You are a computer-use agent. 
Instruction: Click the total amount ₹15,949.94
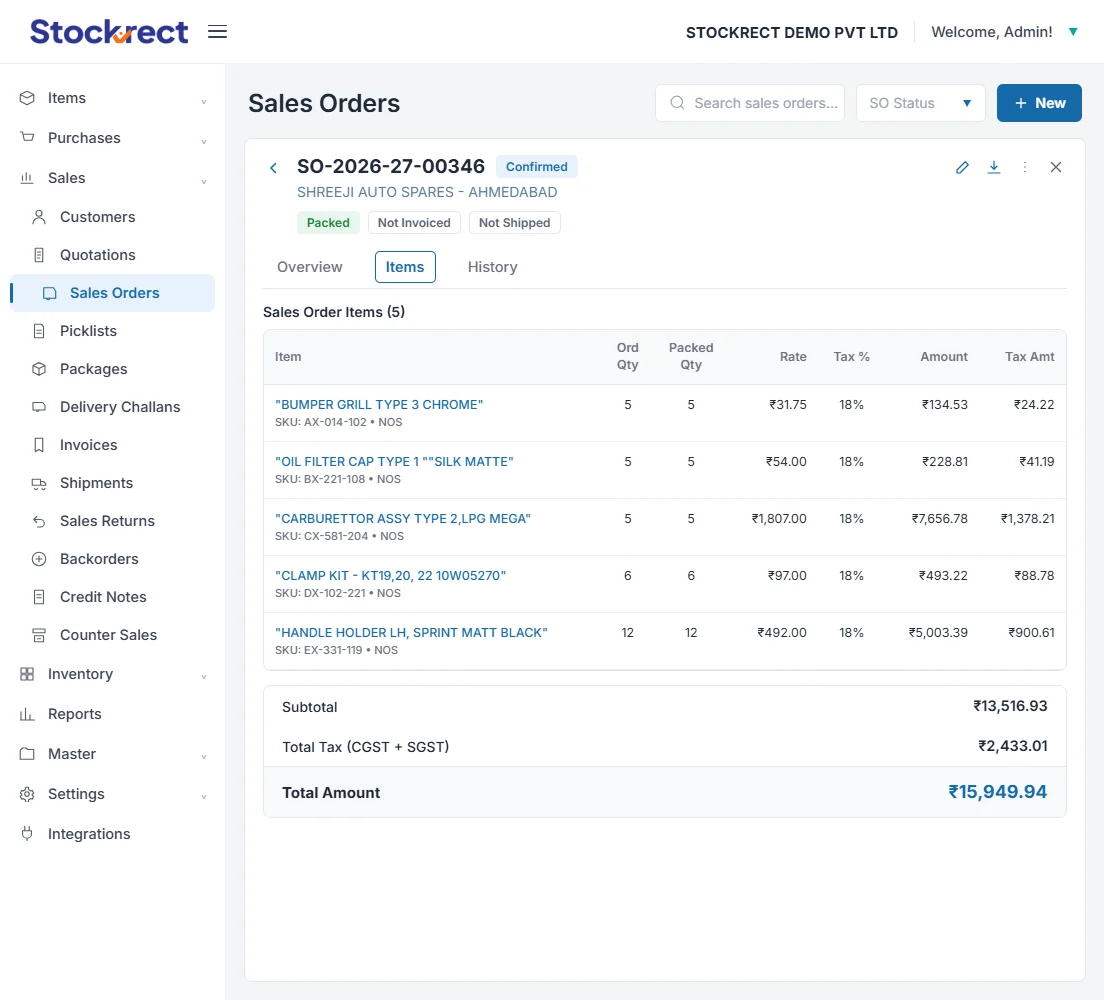pos(998,792)
